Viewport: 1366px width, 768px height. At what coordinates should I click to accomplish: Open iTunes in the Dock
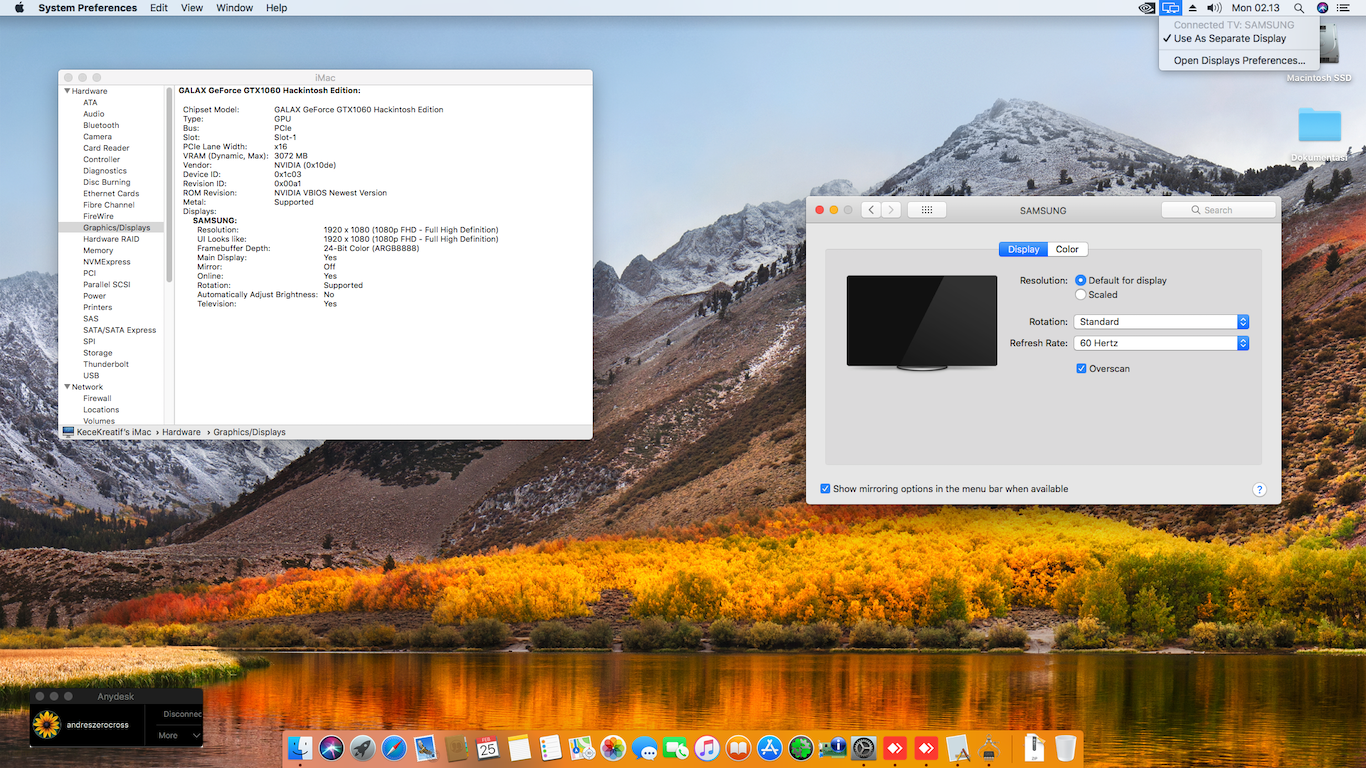pyautogui.click(x=707, y=748)
